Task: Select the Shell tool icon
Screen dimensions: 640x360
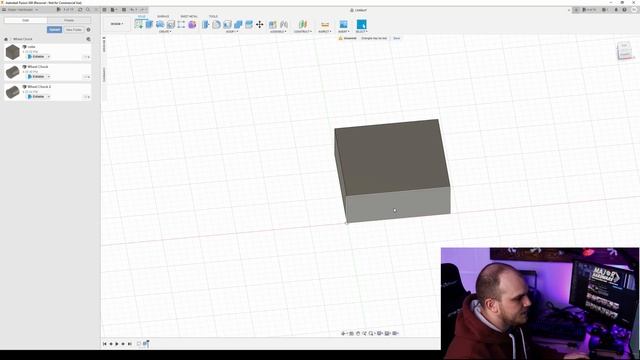Action: 227,24
